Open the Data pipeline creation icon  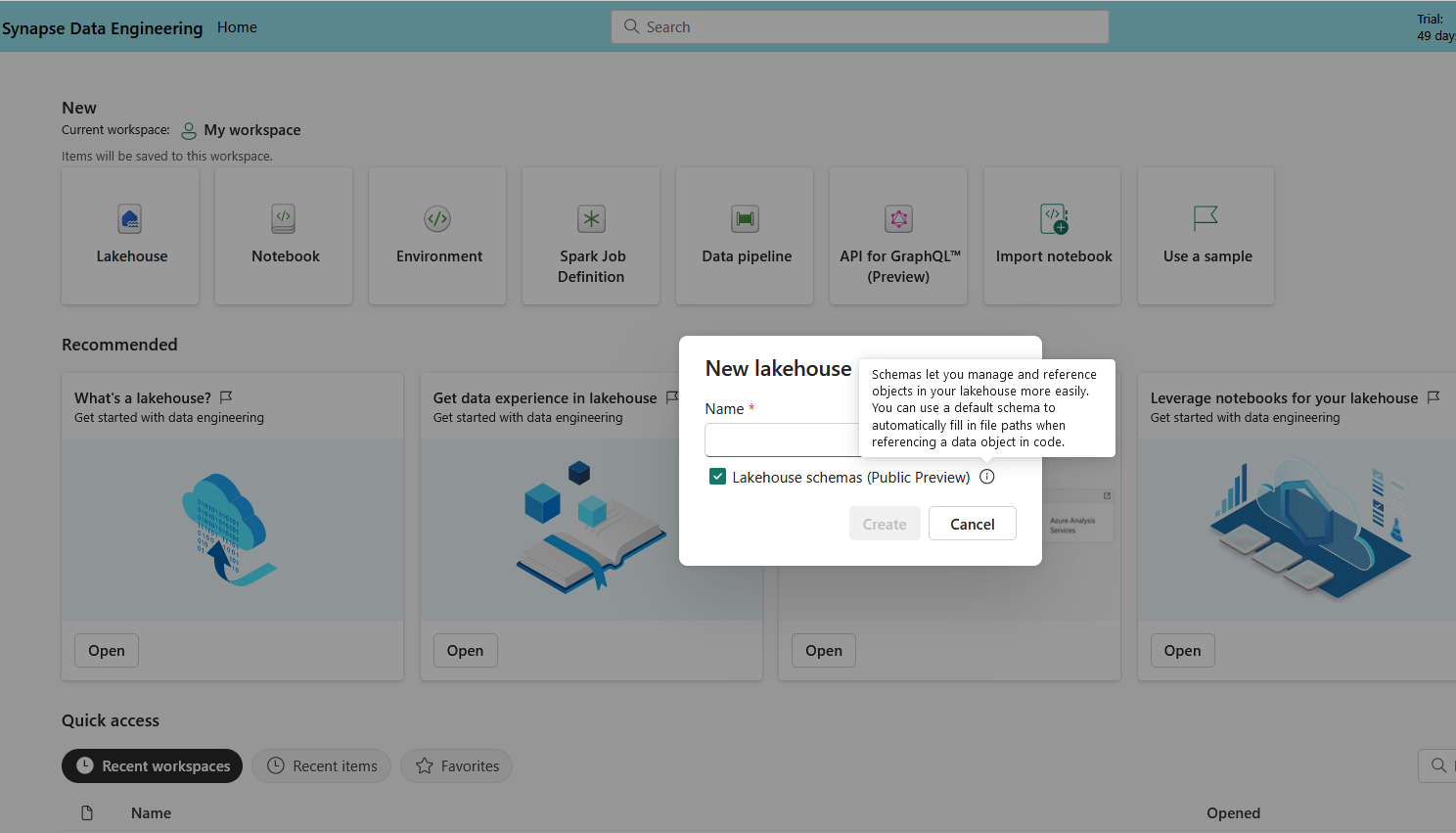745,218
